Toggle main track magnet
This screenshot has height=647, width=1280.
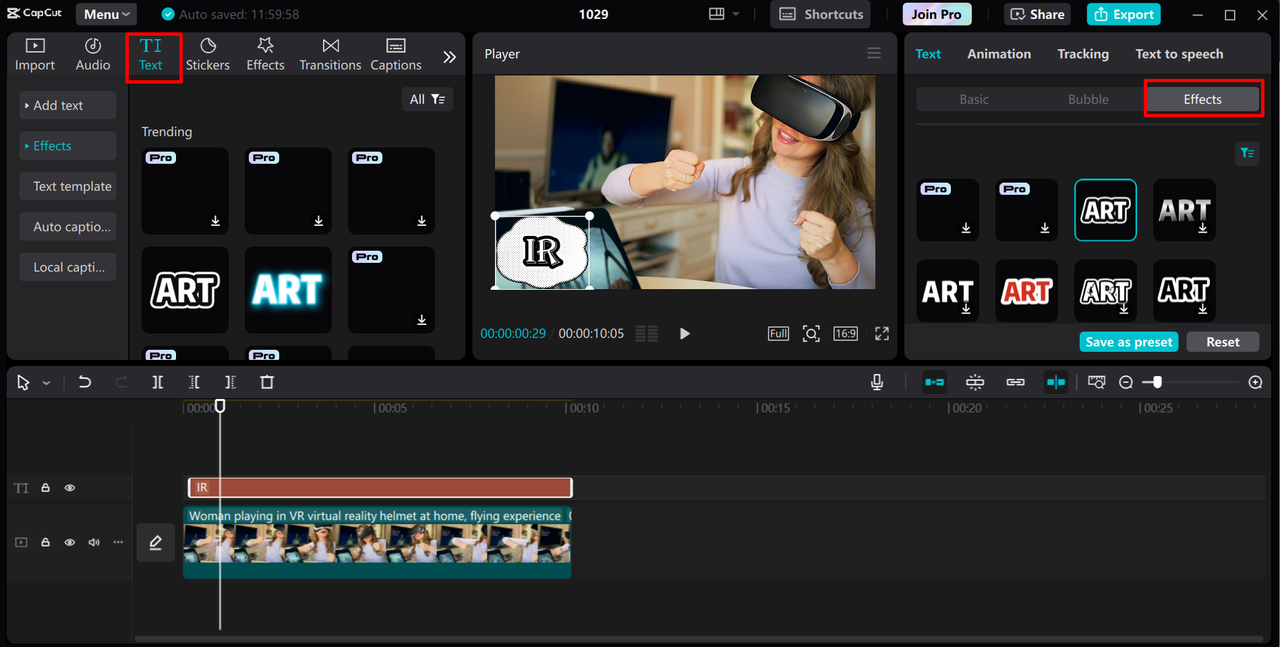pyautogui.click(x=934, y=382)
